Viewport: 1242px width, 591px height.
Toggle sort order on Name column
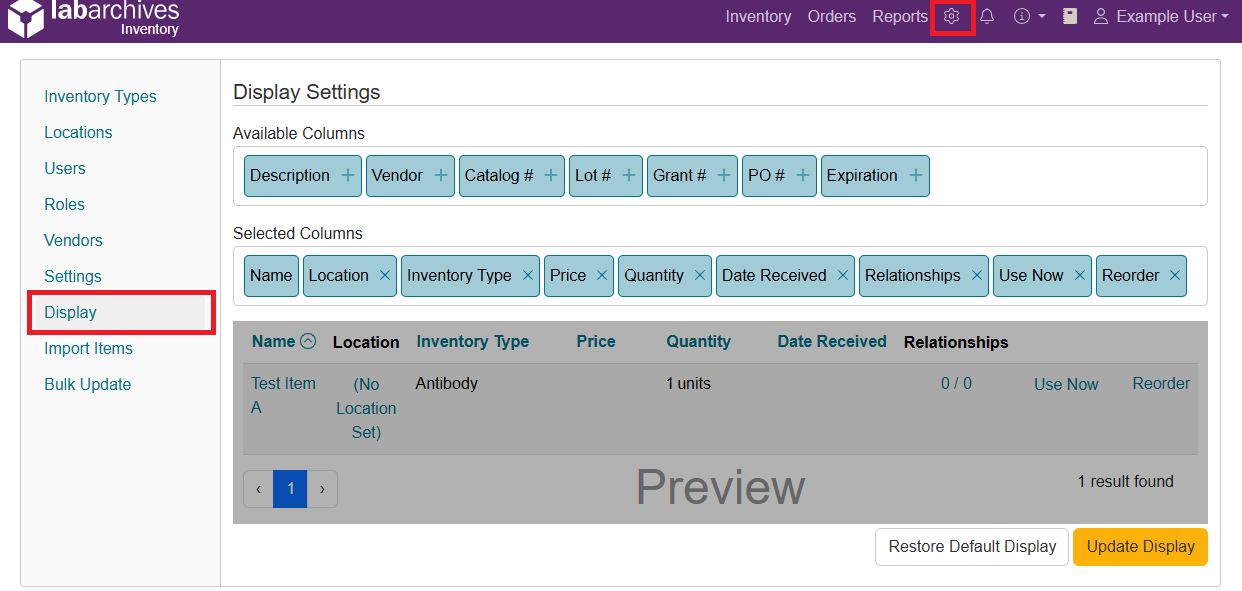coord(308,341)
